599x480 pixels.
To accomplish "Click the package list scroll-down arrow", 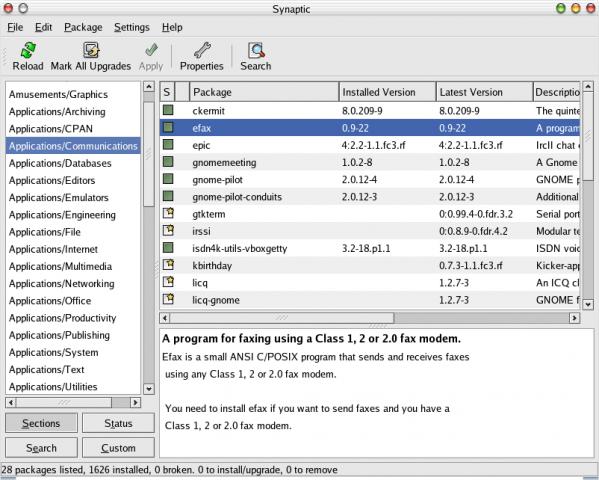I will 588,304.
